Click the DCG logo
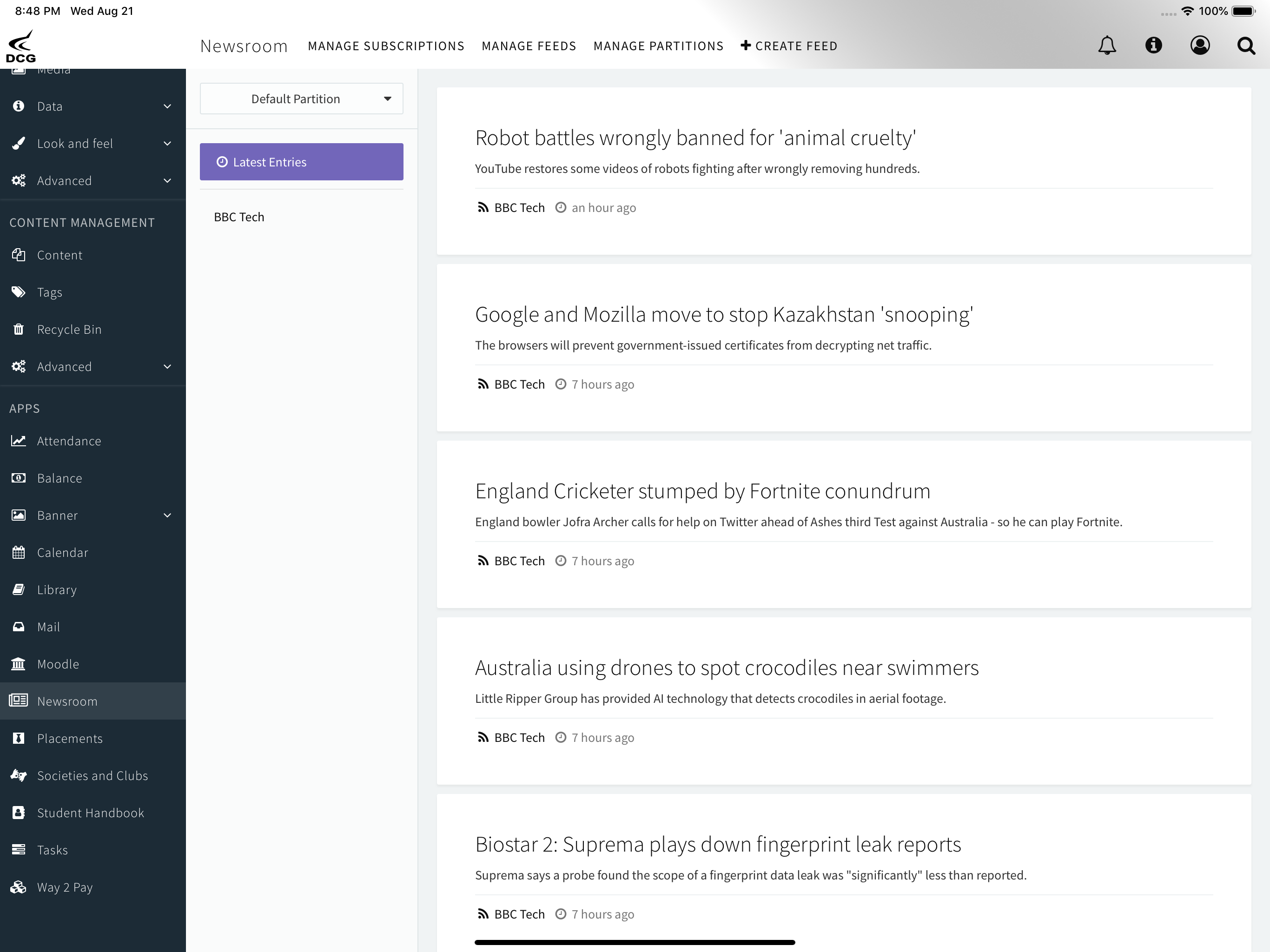Image resolution: width=1270 pixels, height=952 pixels. tap(21, 46)
